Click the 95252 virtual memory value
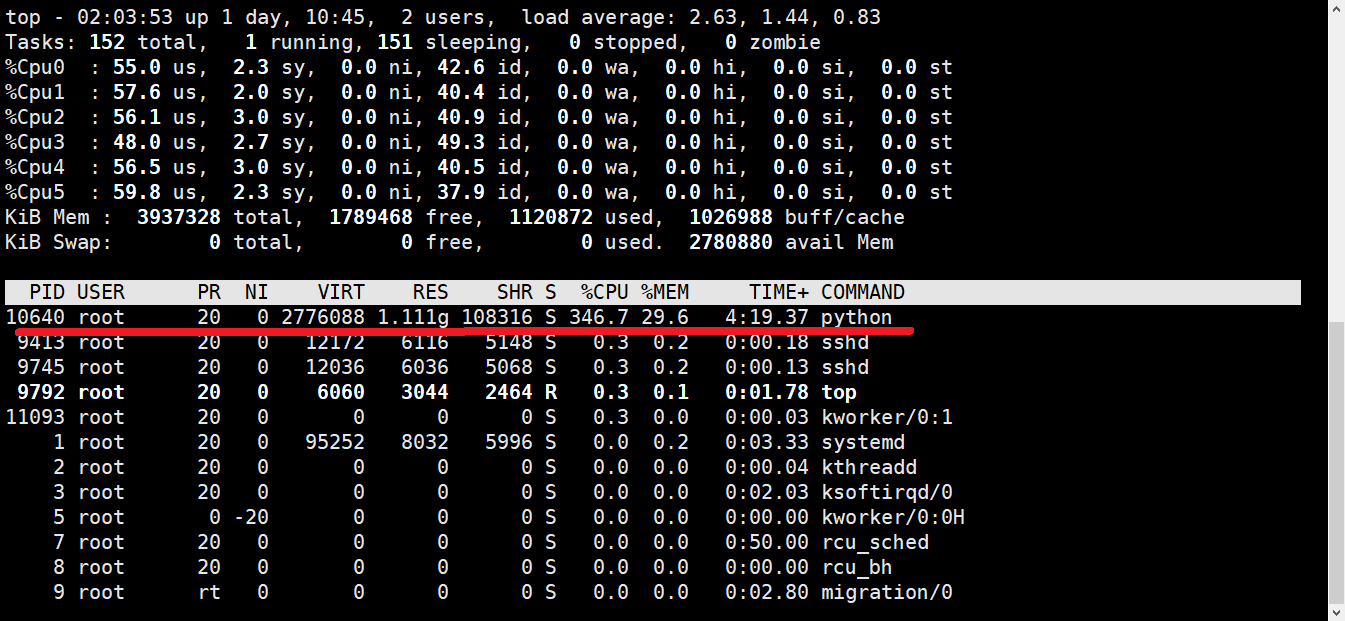The height and width of the screenshot is (621, 1345). [335, 442]
